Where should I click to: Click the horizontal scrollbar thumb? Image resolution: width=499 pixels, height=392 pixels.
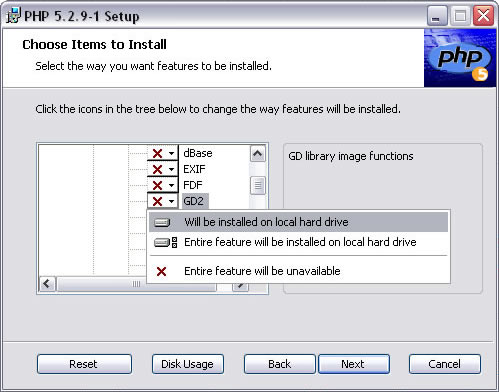(136, 284)
